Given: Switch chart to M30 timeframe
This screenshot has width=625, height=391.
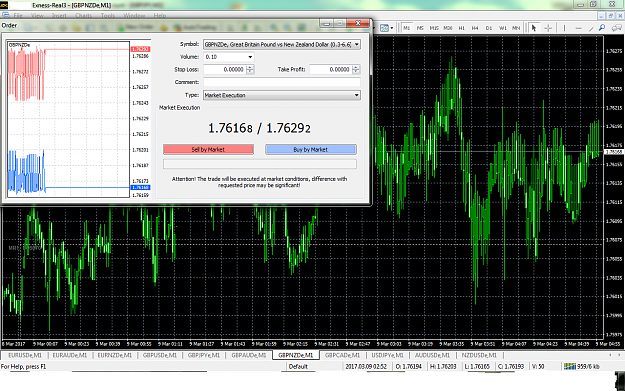Looking at the screenshot, I should point(448,28).
